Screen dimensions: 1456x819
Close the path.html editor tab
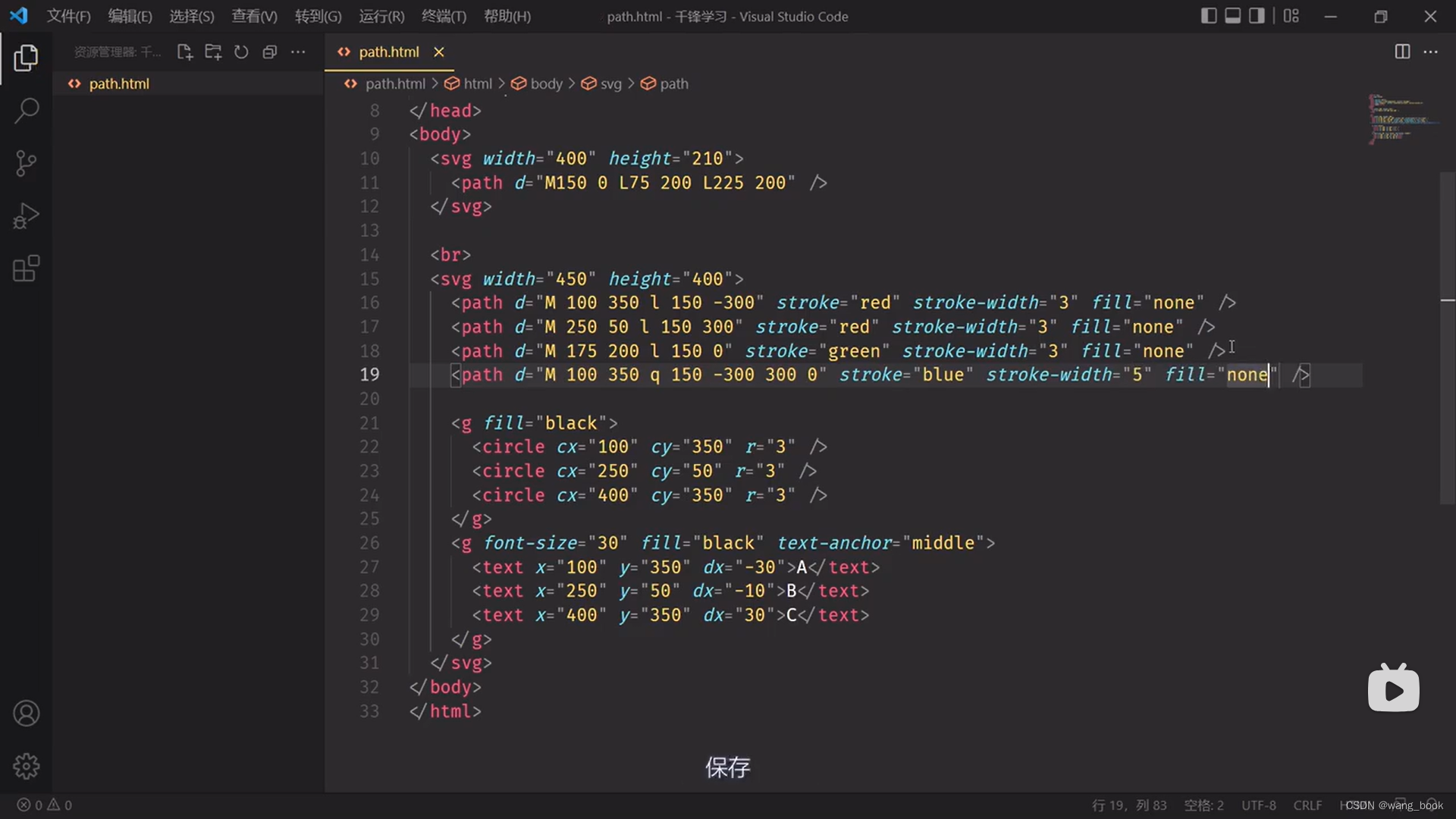click(439, 52)
